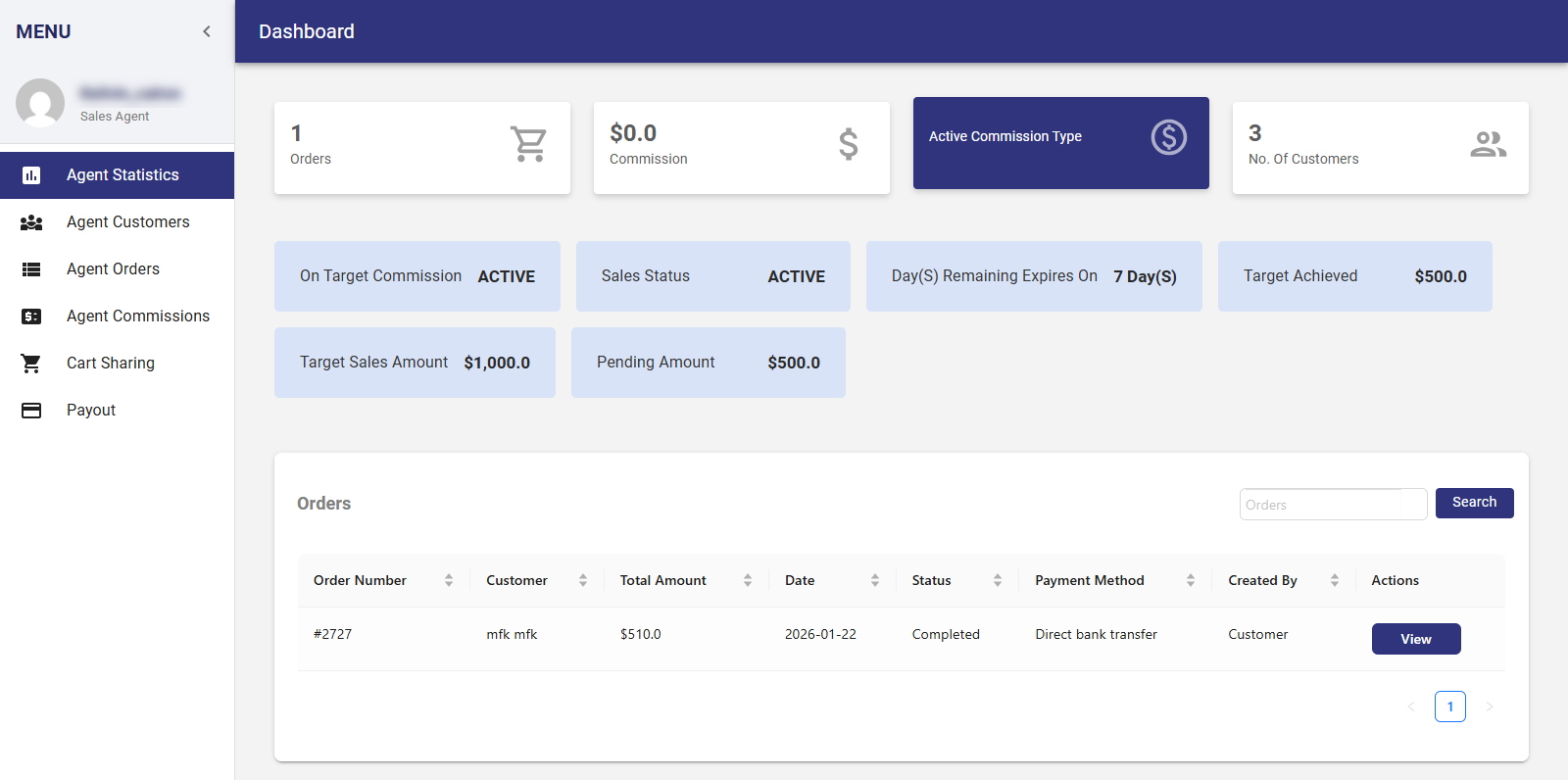Image resolution: width=1568 pixels, height=780 pixels.
Task: Select page 1 in pagination
Action: point(1449,707)
